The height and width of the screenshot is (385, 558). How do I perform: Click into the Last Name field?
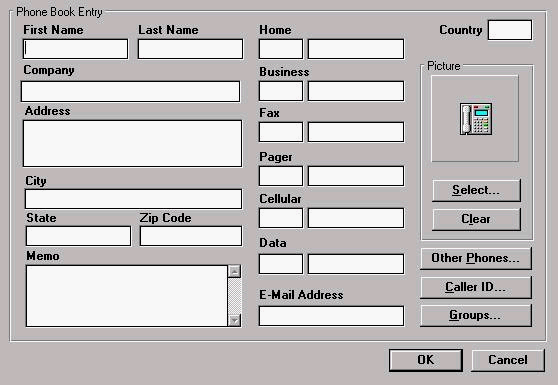click(x=190, y=49)
